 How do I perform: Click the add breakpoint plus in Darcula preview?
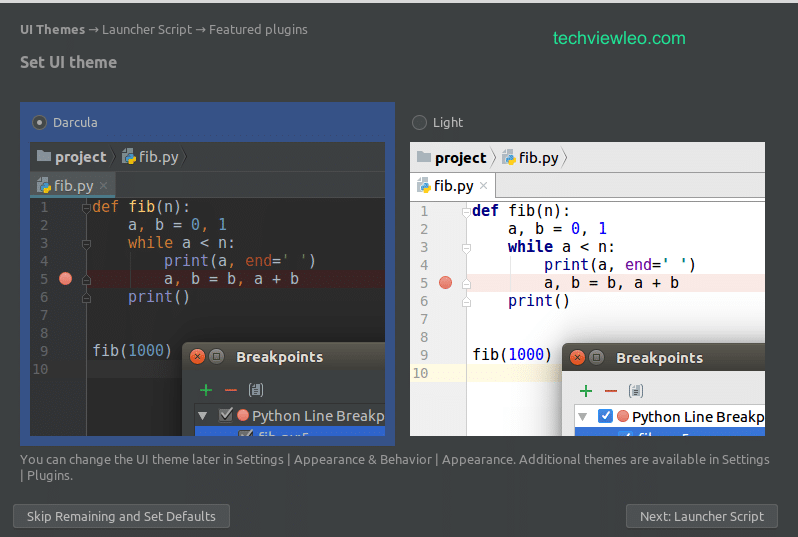click(x=206, y=390)
